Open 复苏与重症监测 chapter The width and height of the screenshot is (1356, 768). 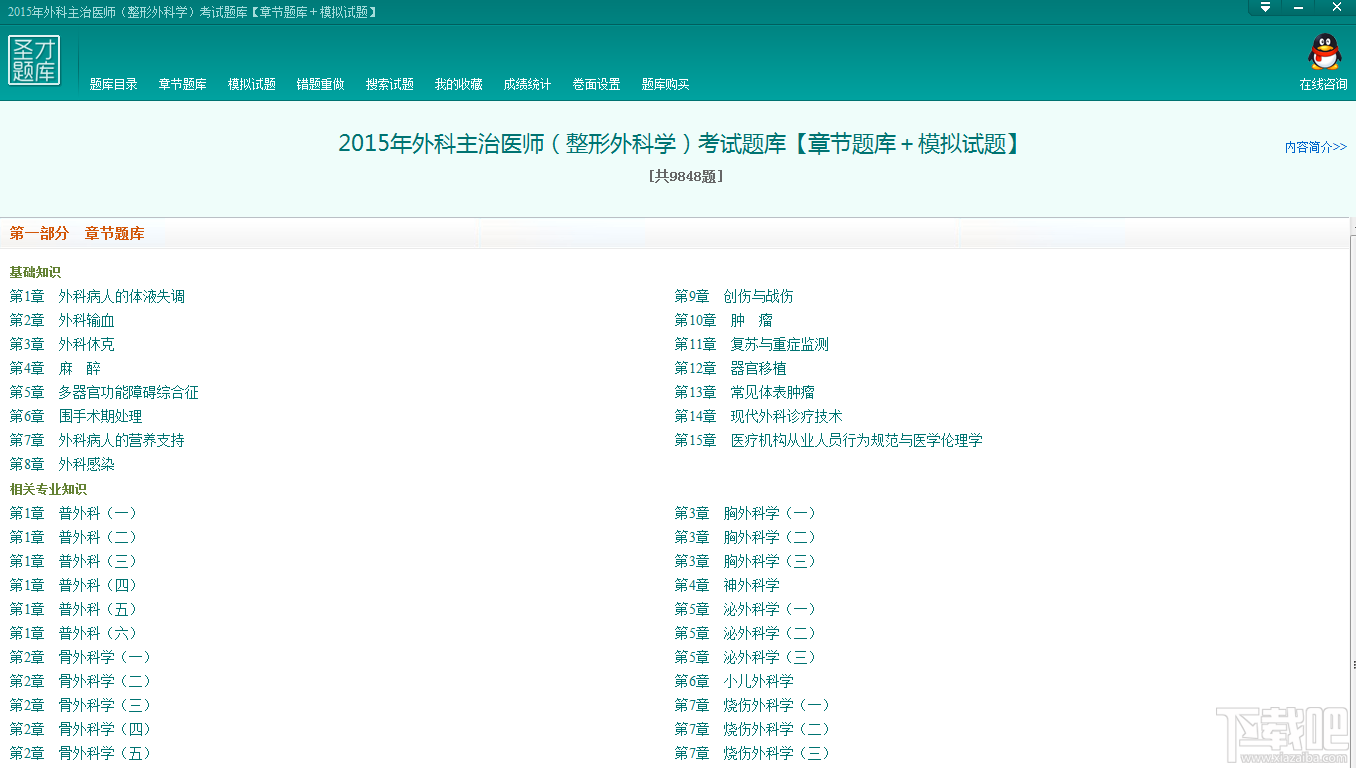pos(752,344)
